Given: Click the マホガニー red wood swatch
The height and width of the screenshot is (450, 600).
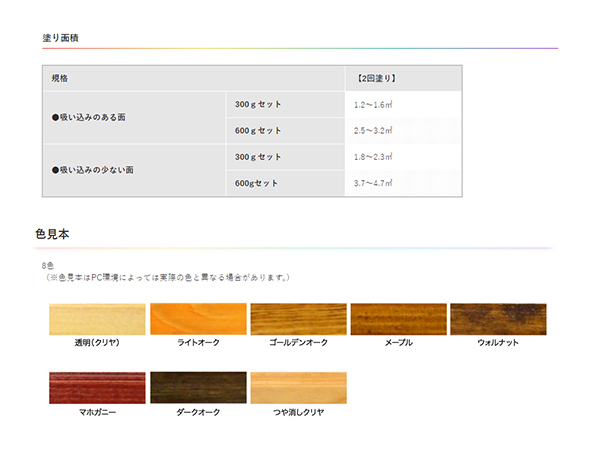Looking at the screenshot, I should pos(97,388).
